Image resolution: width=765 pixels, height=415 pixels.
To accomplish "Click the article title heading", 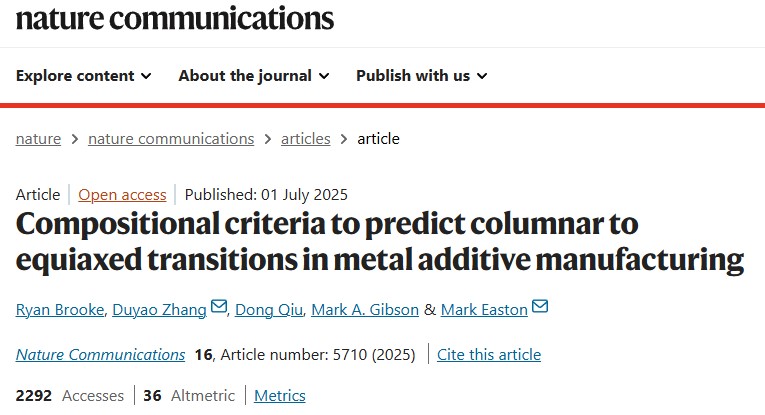I will (x=380, y=241).
